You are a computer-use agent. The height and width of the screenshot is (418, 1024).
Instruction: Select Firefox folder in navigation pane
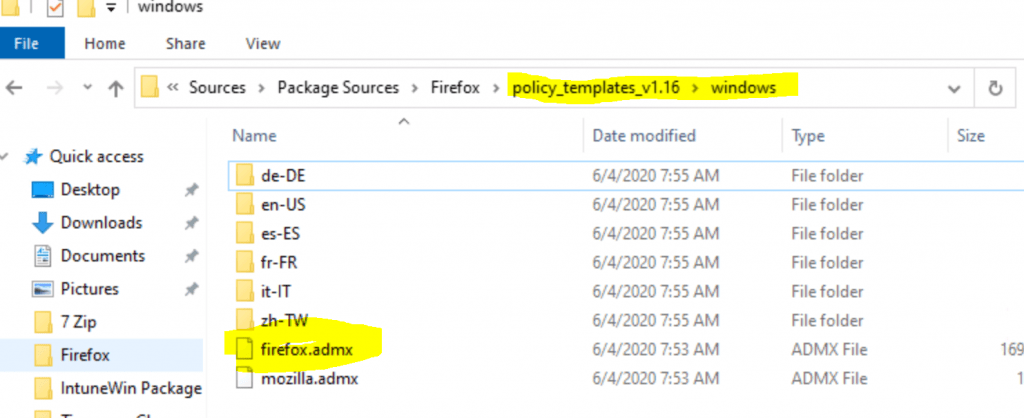pos(85,354)
